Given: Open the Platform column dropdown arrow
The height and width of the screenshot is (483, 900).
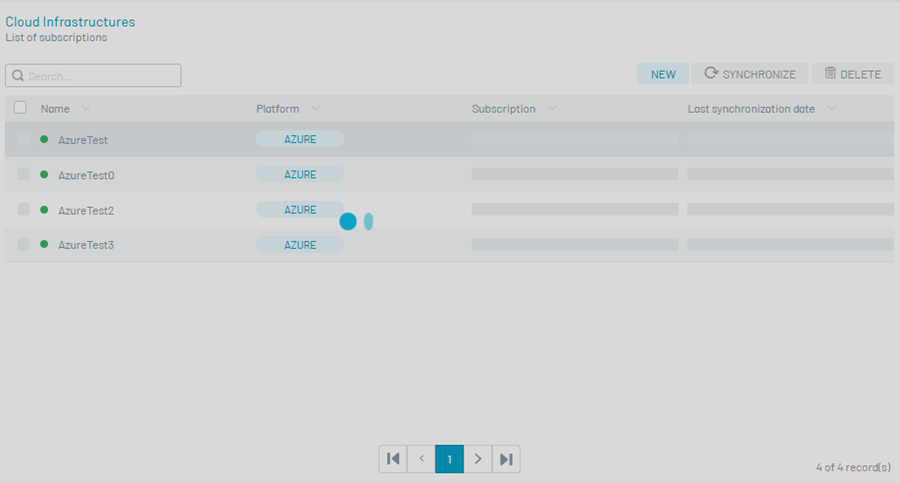Looking at the screenshot, I should [315, 108].
